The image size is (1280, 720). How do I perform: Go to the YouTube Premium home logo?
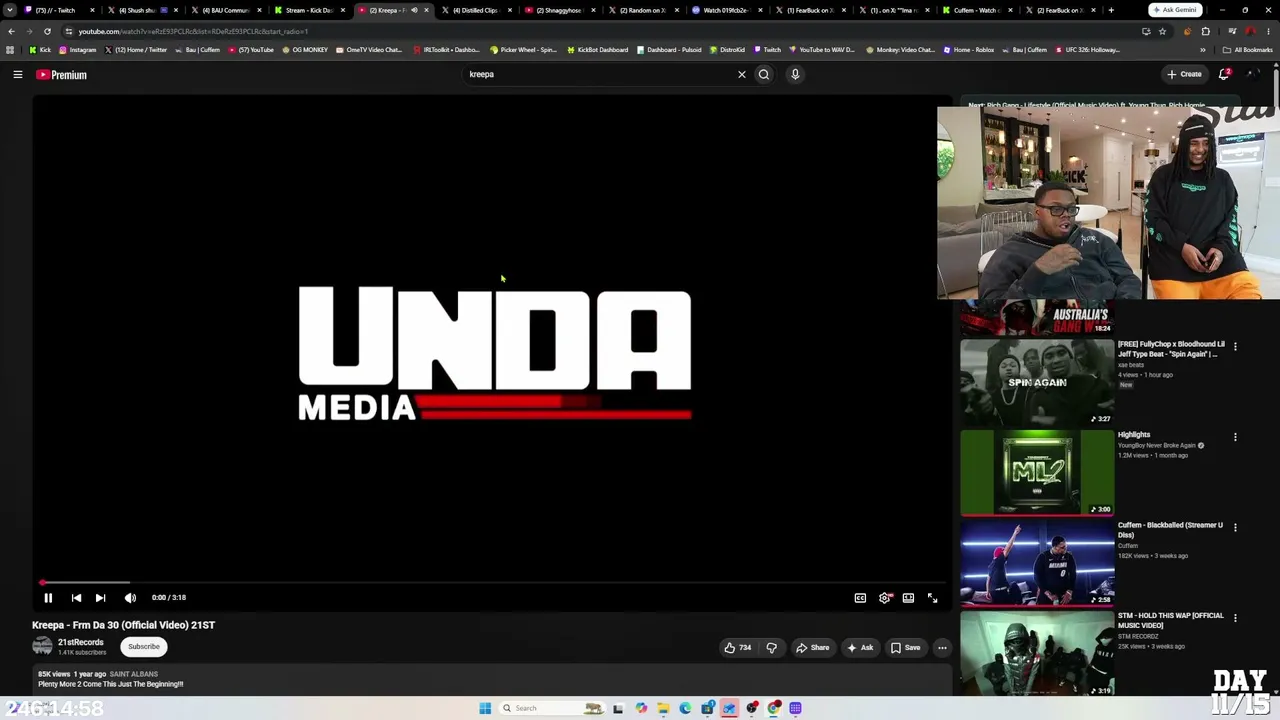tap(62, 75)
